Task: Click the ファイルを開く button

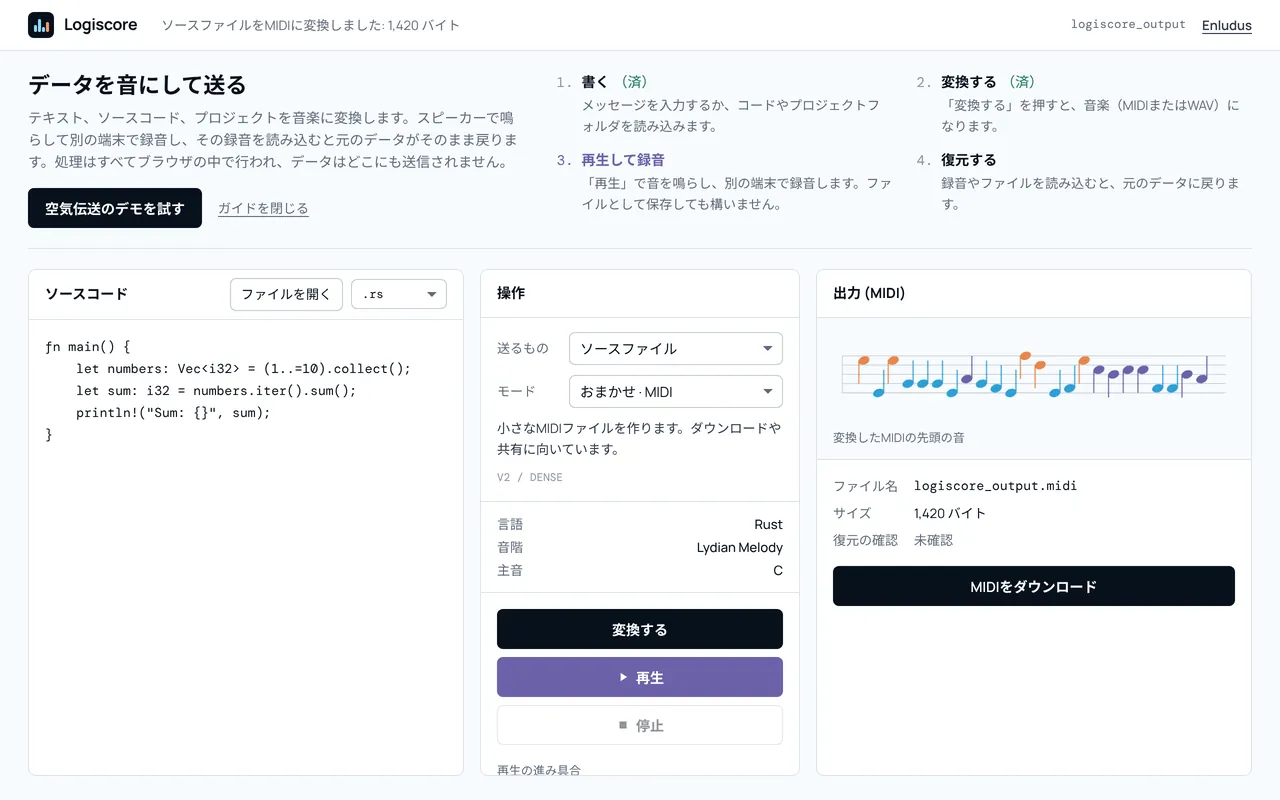Action: coord(286,294)
